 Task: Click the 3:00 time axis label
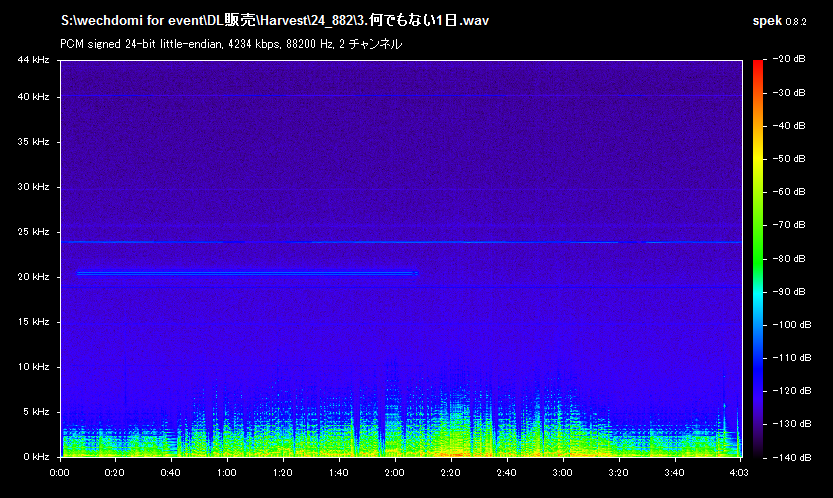(562, 472)
